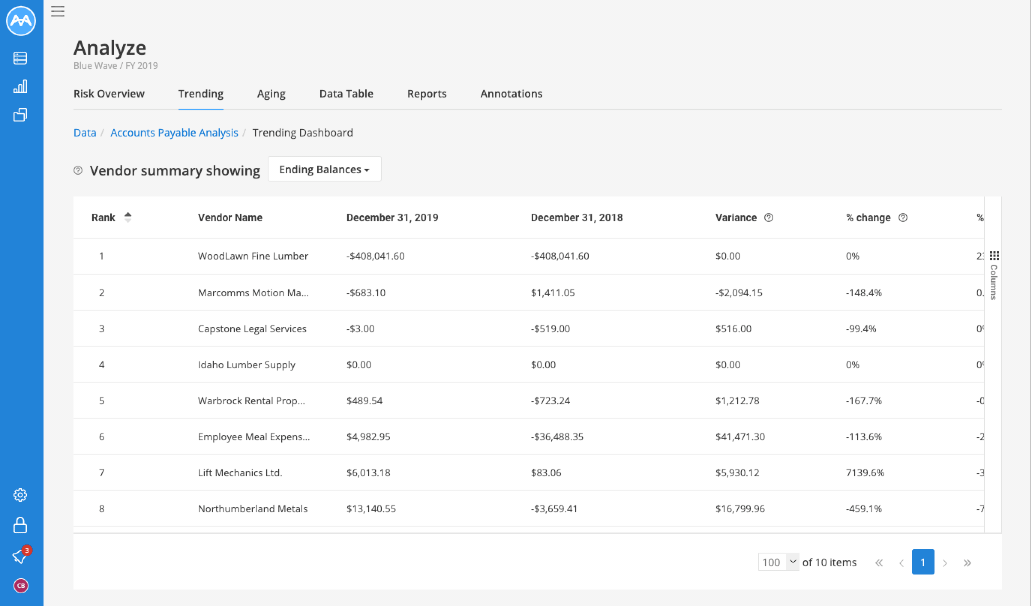Open the page size 100 dropdown
Image resolution: width=1031 pixels, height=606 pixels.
[779, 562]
